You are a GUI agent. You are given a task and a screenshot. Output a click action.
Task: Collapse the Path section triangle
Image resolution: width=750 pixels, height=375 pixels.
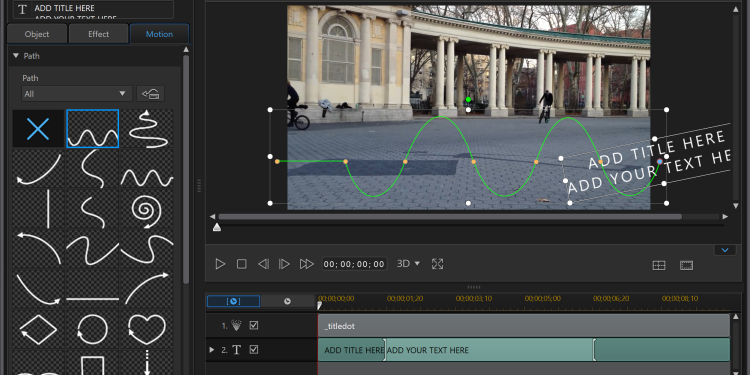[x=15, y=56]
